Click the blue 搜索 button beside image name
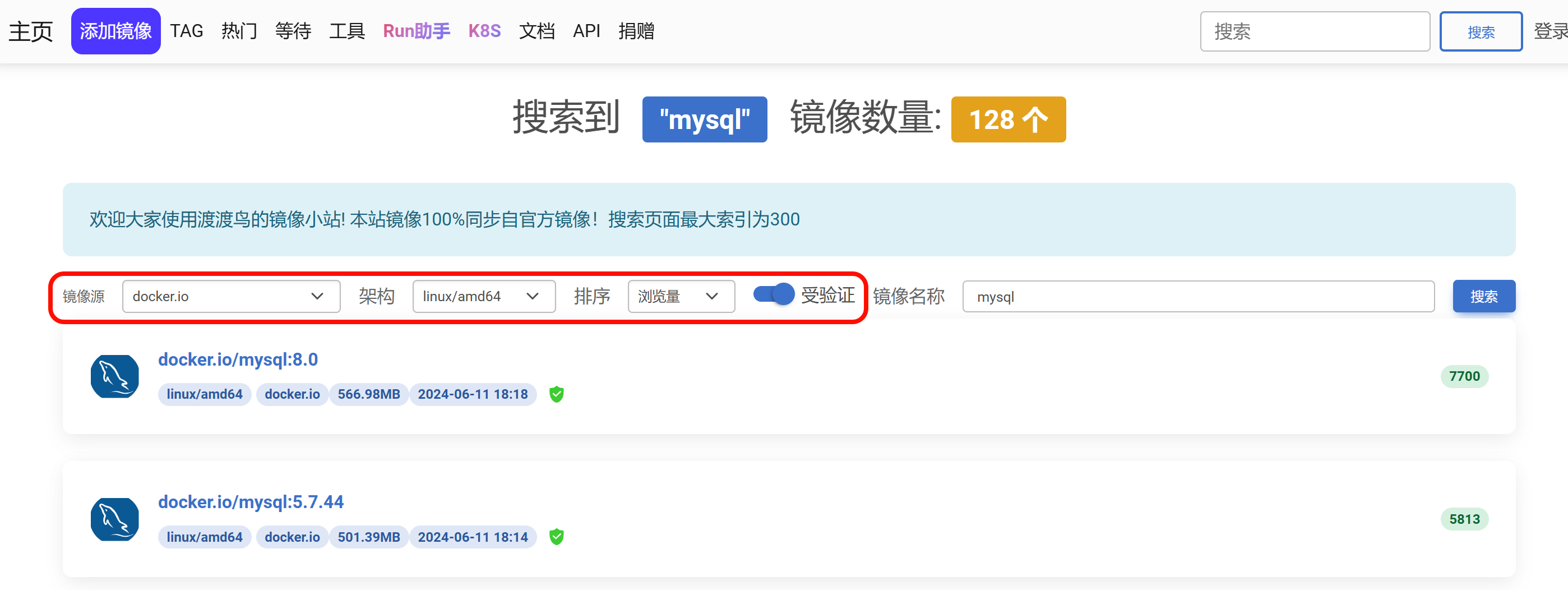1568x590 pixels. (x=1483, y=297)
